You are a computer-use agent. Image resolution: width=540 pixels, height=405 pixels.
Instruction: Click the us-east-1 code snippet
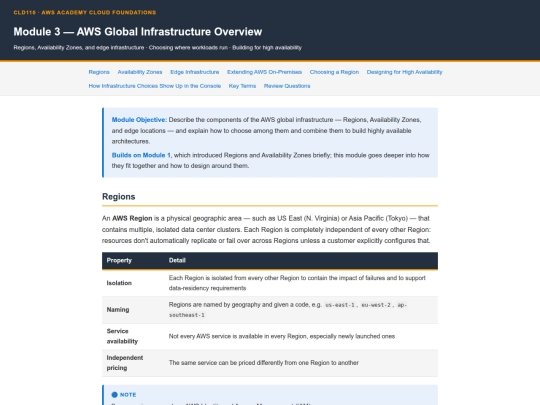[x=340, y=305]
